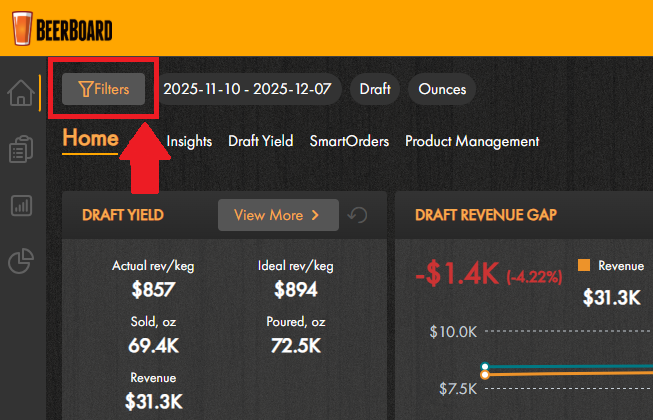
Task: Click the Draft filter chip
Action: tap(375, 89)
